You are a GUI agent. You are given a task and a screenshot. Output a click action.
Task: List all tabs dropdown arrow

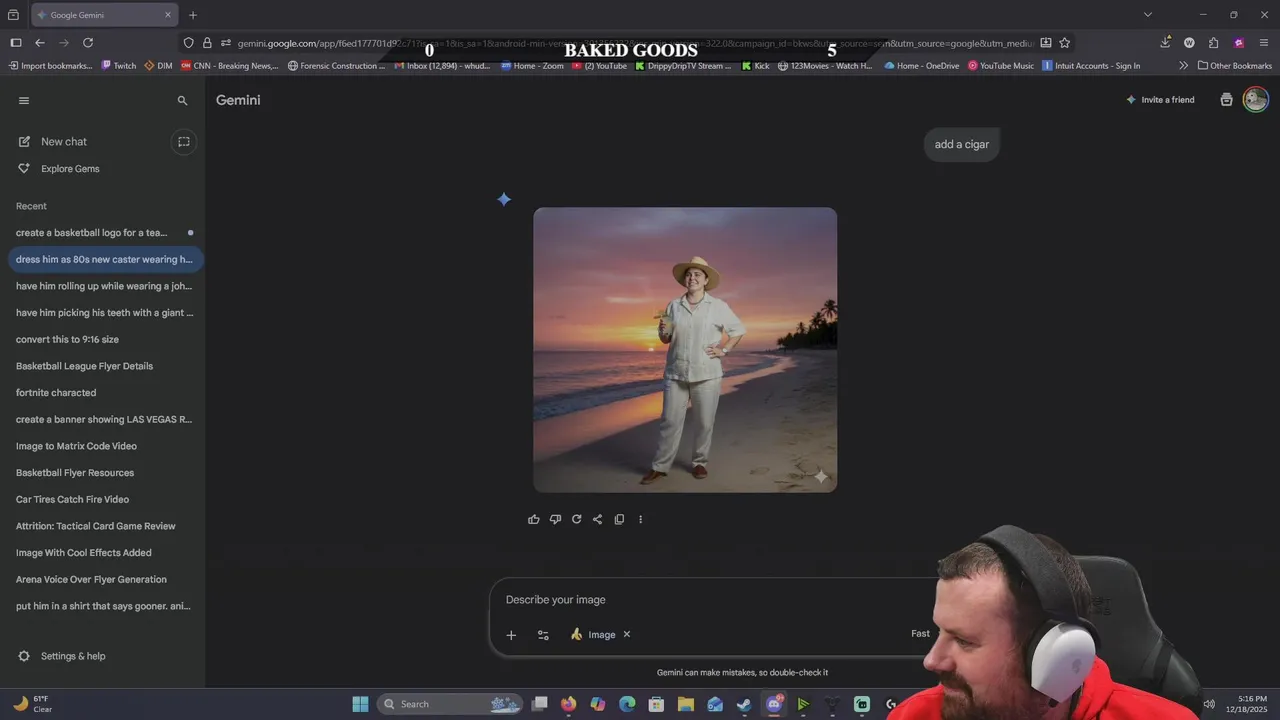[1148, 15]
